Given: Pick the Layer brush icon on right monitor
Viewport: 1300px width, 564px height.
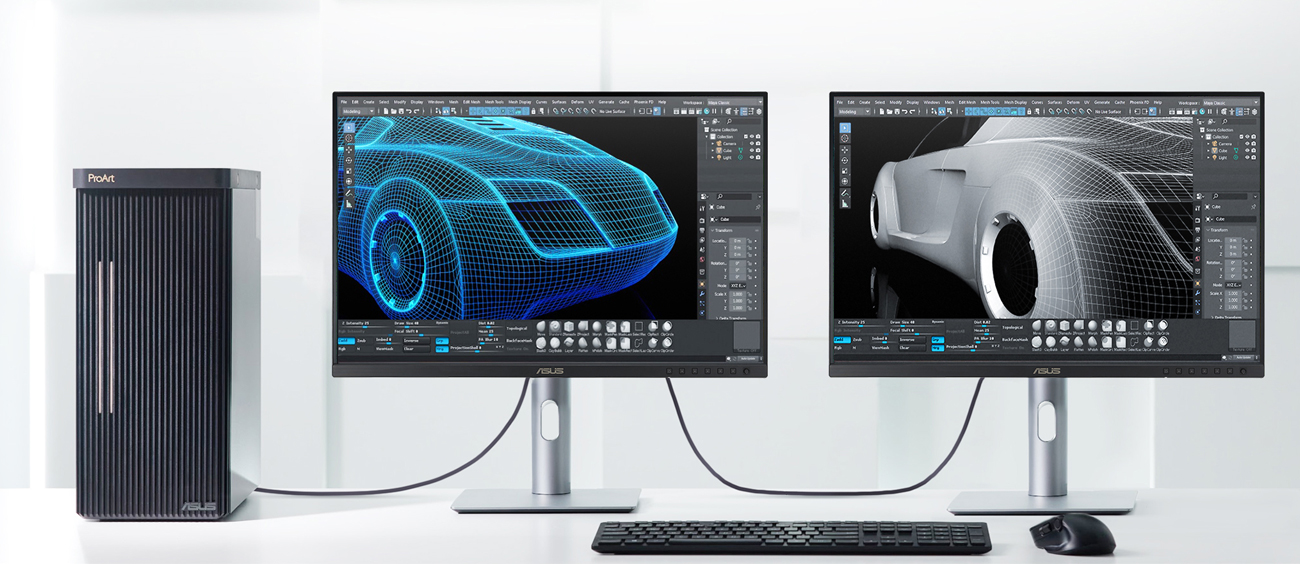Looking at the screenshot, I should coord(1066,342).
